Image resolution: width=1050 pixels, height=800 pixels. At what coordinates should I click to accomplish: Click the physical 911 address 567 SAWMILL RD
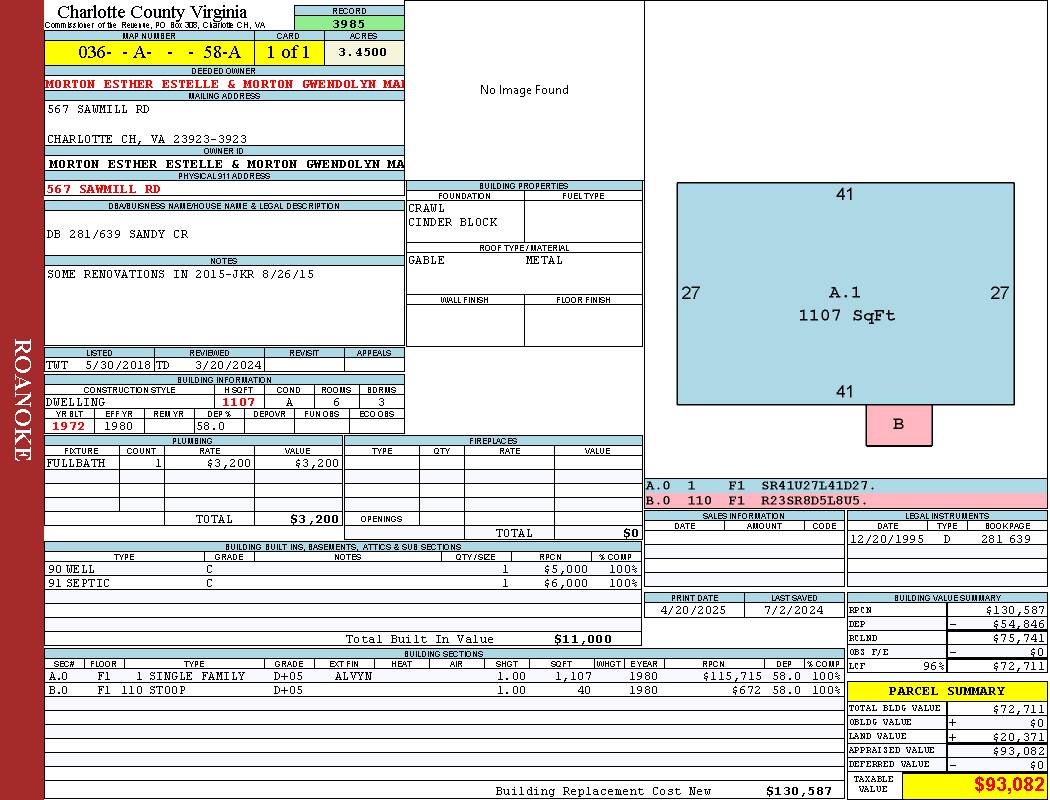104,189
